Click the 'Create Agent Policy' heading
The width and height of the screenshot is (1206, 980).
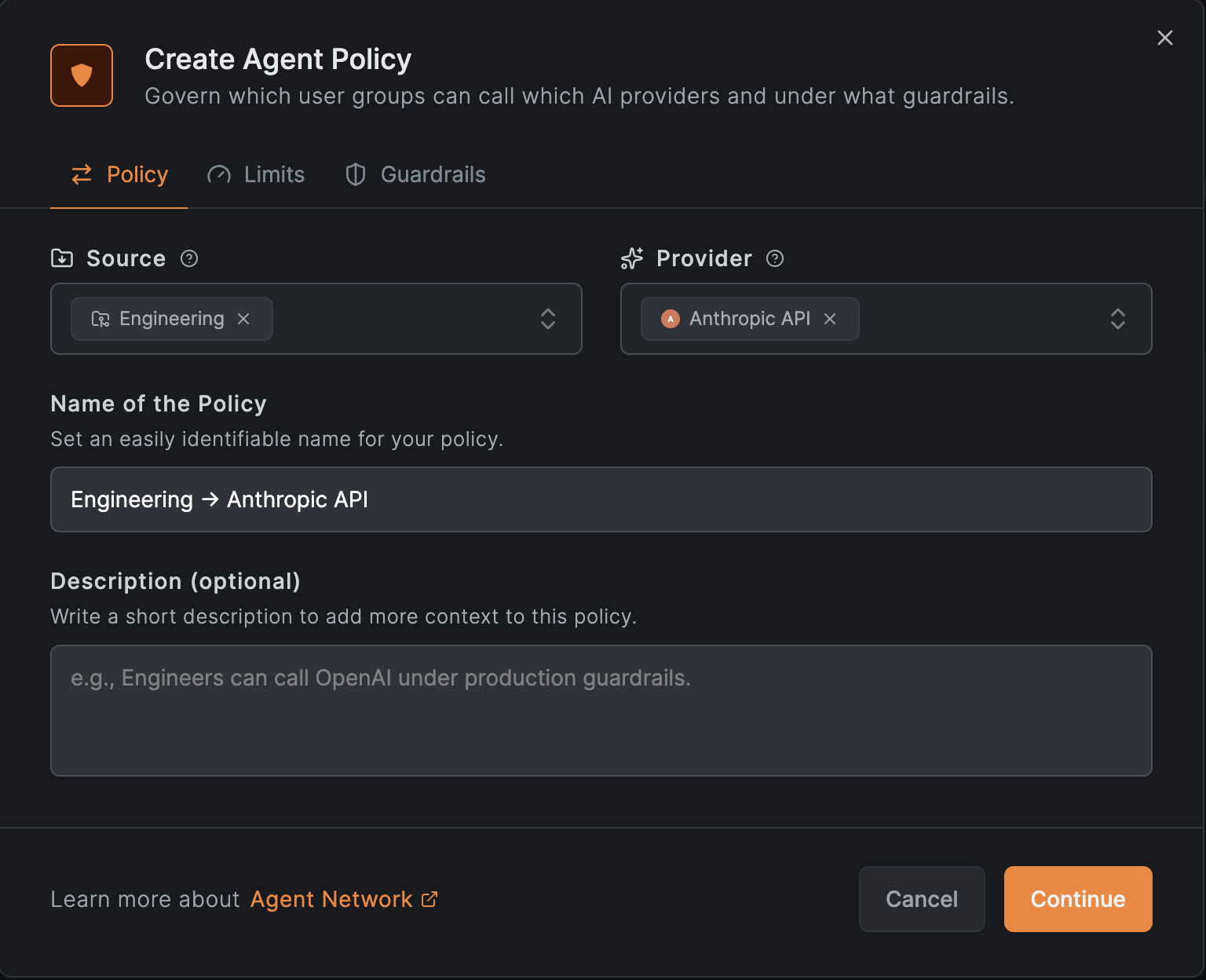(278, 60)
